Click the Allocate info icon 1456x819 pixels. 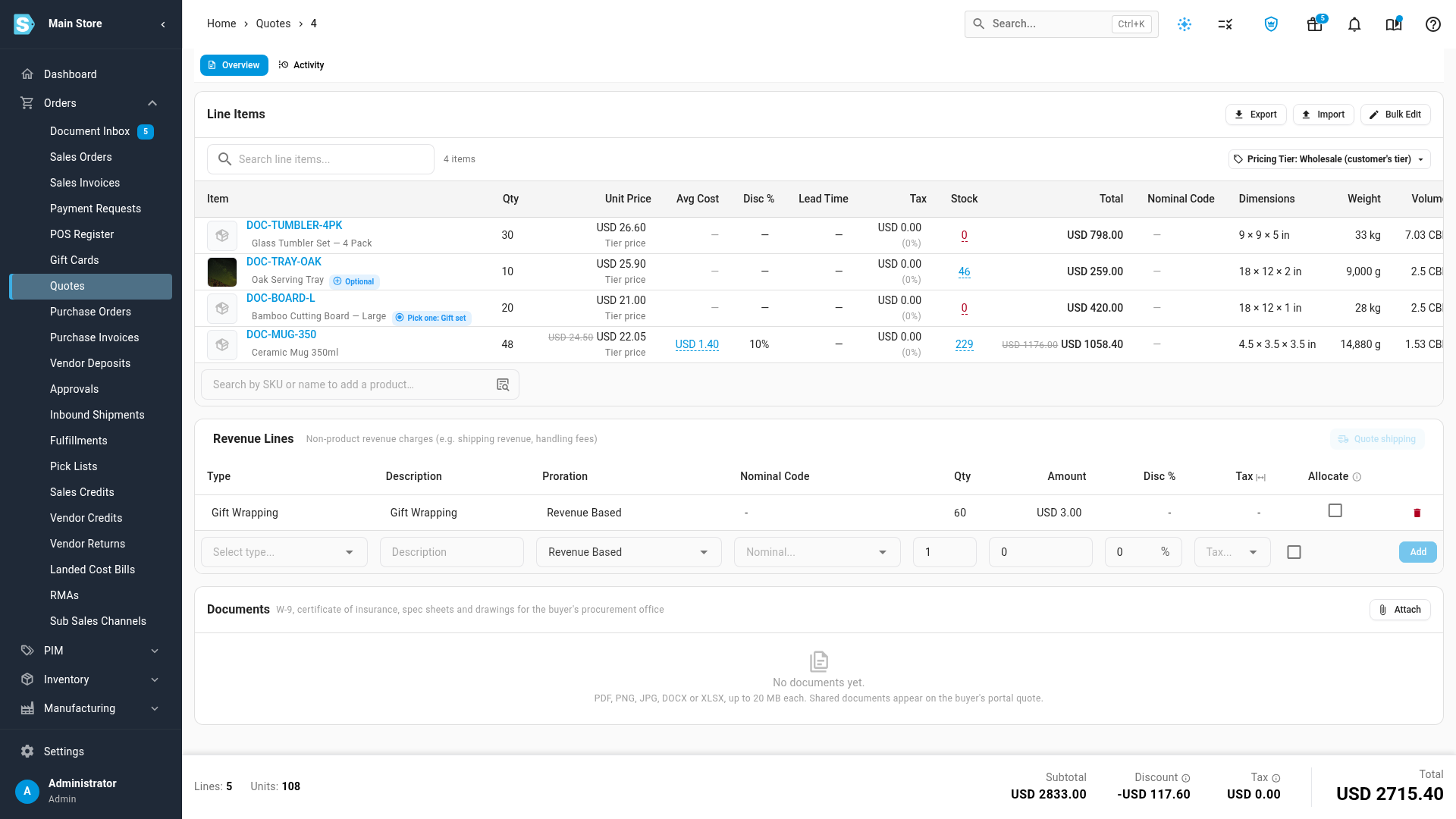[1357, 477]
